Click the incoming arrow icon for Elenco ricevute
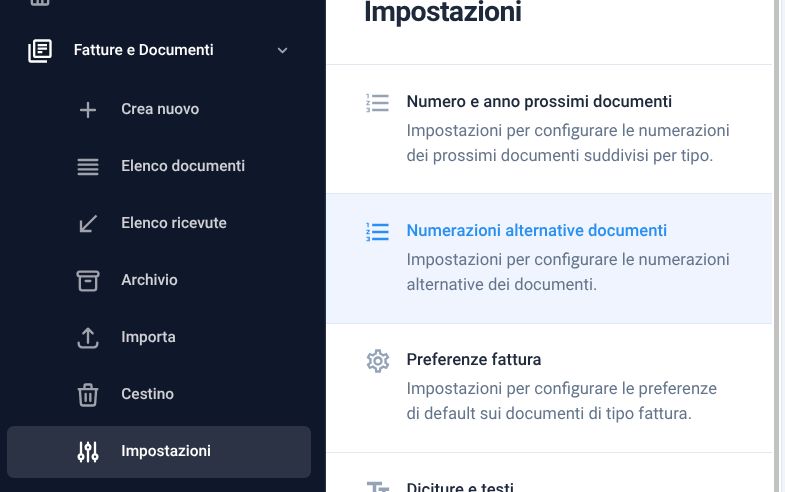This screenshot has width=785, height=492. pyautogui.click(x=88, y=224)
